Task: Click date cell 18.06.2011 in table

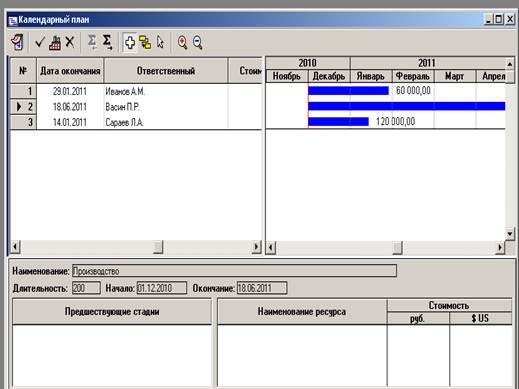Action: pos(70,107)
